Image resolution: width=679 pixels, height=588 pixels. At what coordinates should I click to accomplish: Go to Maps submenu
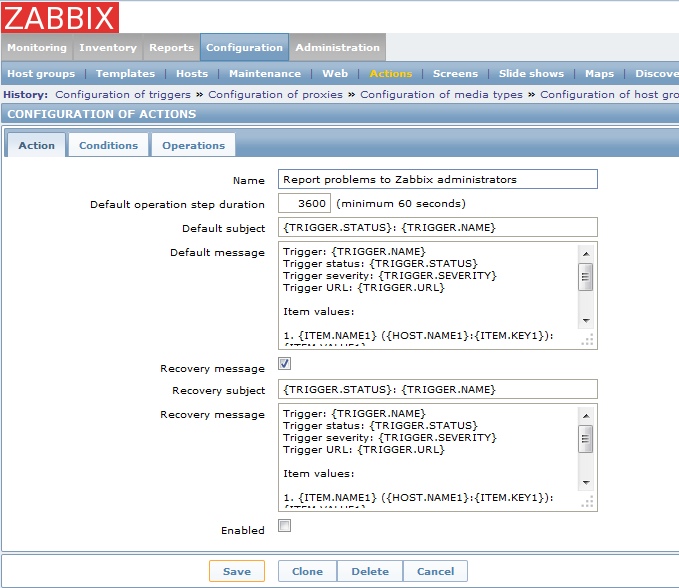coord(599,74)
